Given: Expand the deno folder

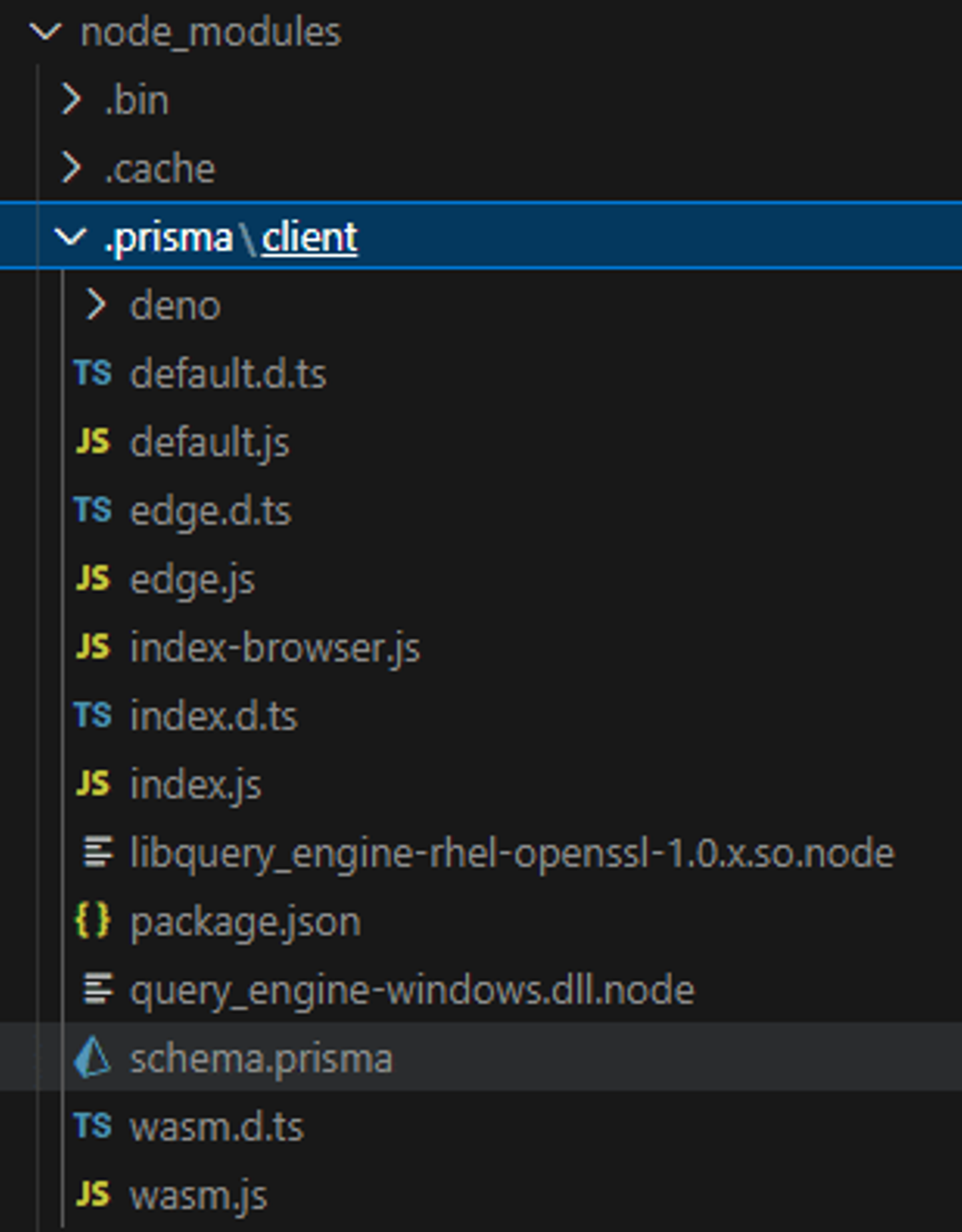Looking at the screenshot, I should (x=96, y=305).
